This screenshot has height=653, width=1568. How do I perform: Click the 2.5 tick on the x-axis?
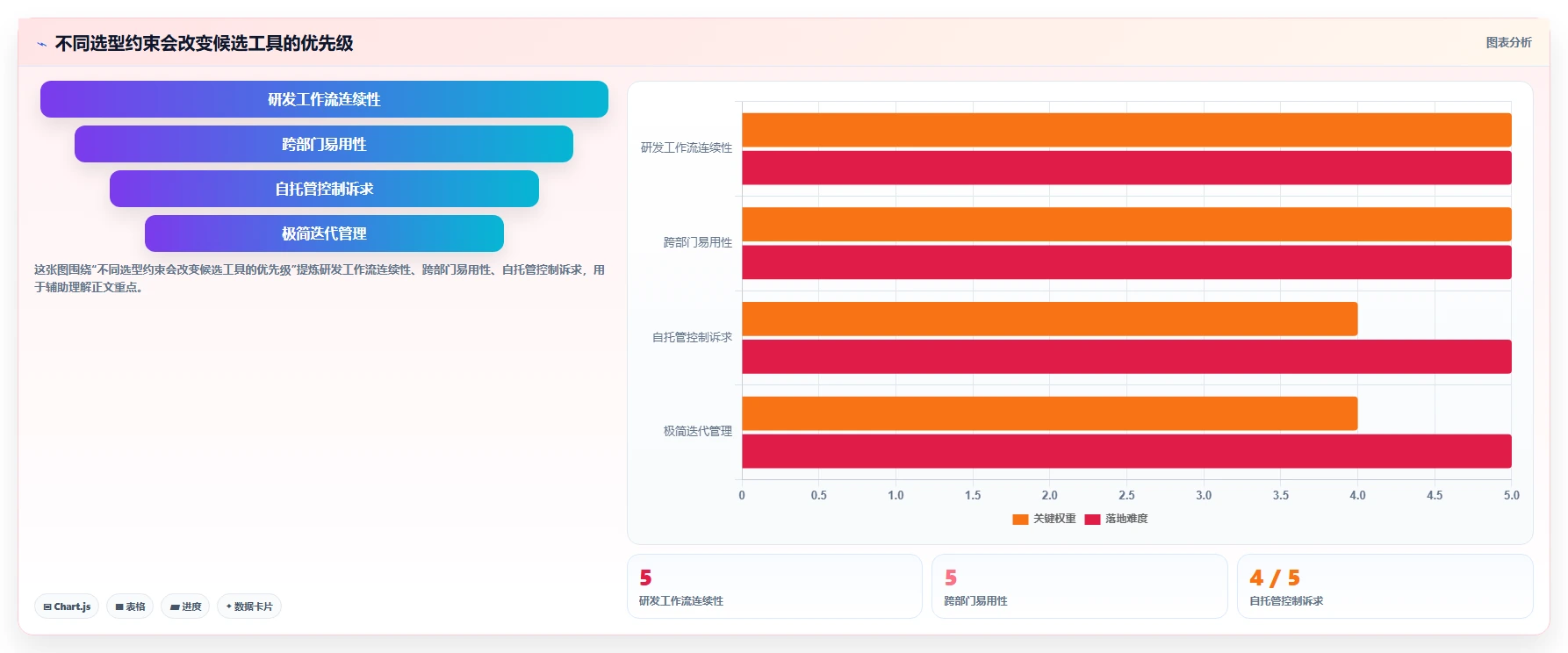(1126, 495)
